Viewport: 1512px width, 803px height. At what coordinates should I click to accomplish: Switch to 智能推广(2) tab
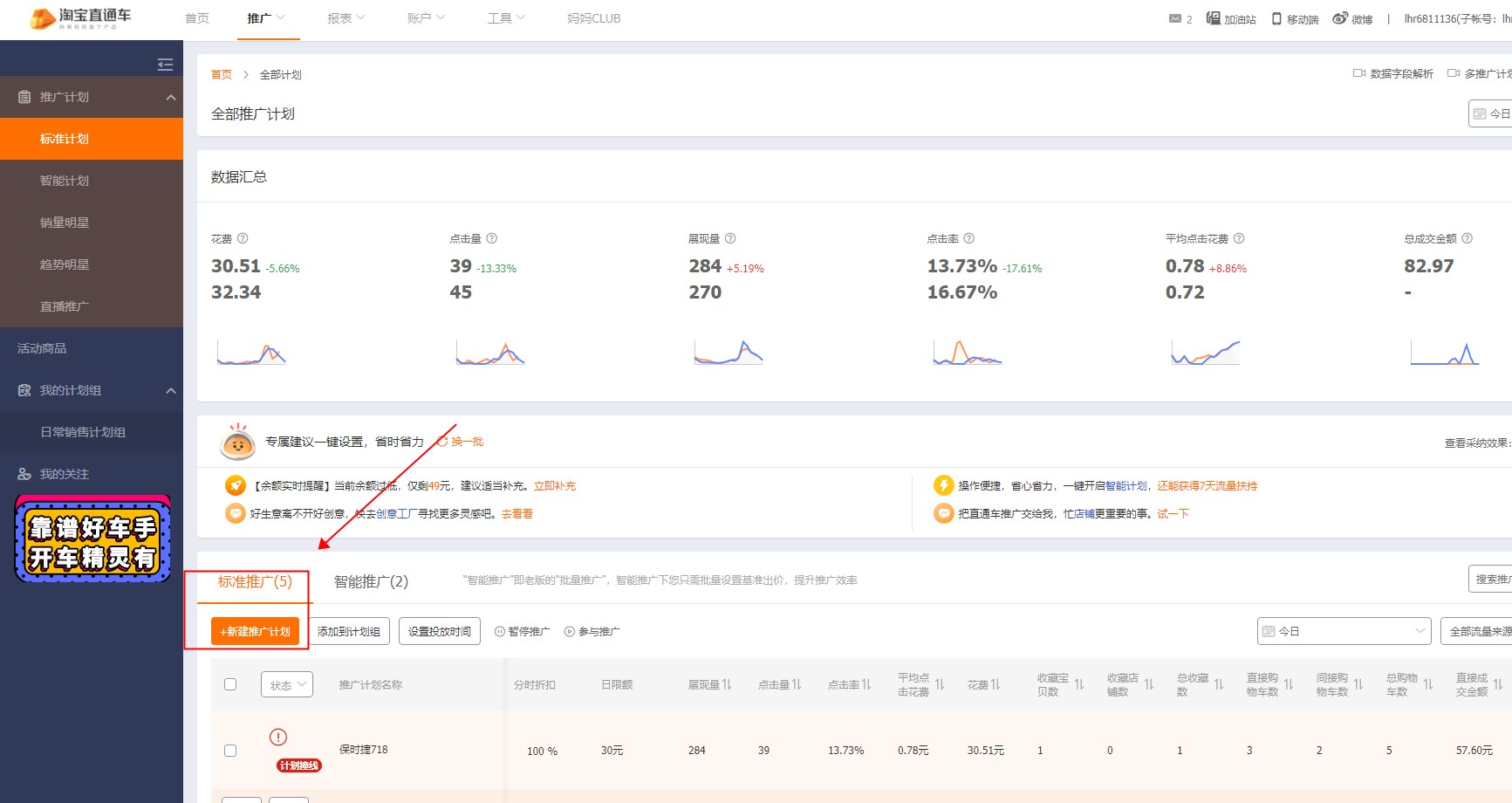tap(371, 581)
